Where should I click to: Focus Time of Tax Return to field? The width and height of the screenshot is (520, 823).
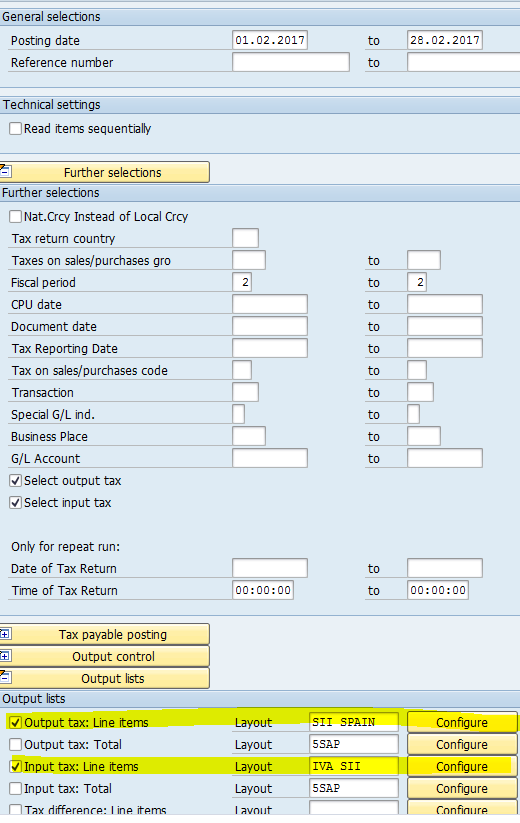pyautogui.click(x=438, y=590)
